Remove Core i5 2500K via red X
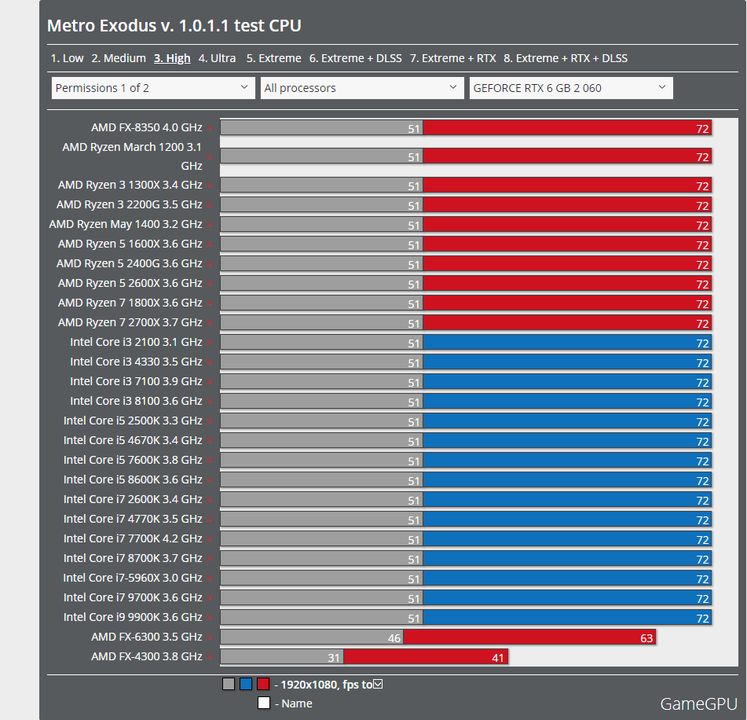Viewport: 747px width, 720px height. click(210, 421)
